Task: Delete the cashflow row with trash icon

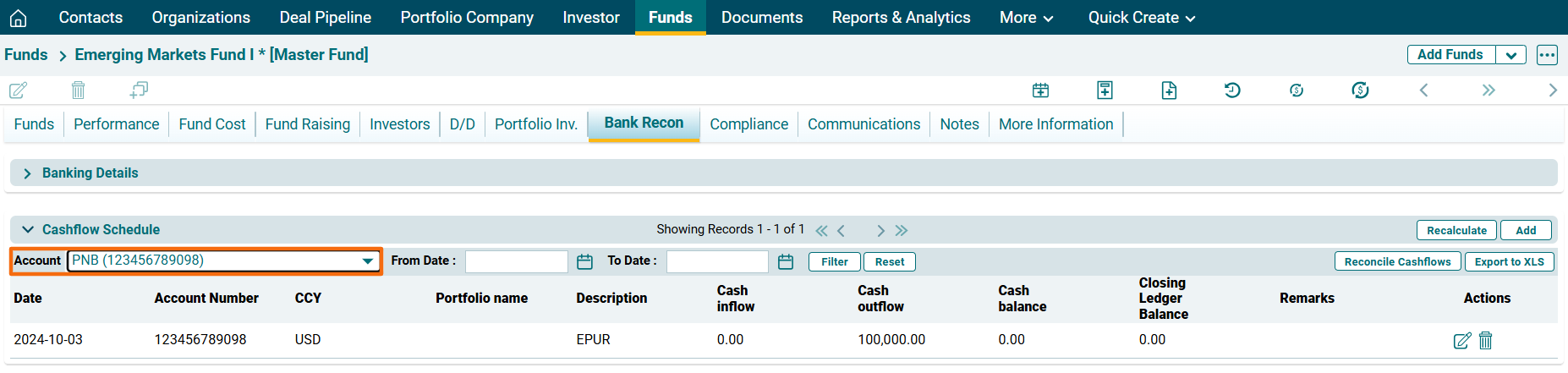Action: click(x=1485, y=340)
